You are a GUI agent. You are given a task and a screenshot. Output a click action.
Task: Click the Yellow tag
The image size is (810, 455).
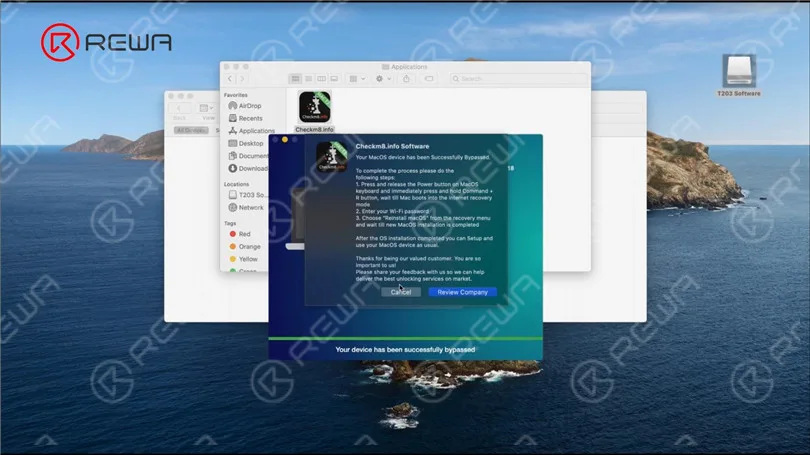(x=243, y=259)
